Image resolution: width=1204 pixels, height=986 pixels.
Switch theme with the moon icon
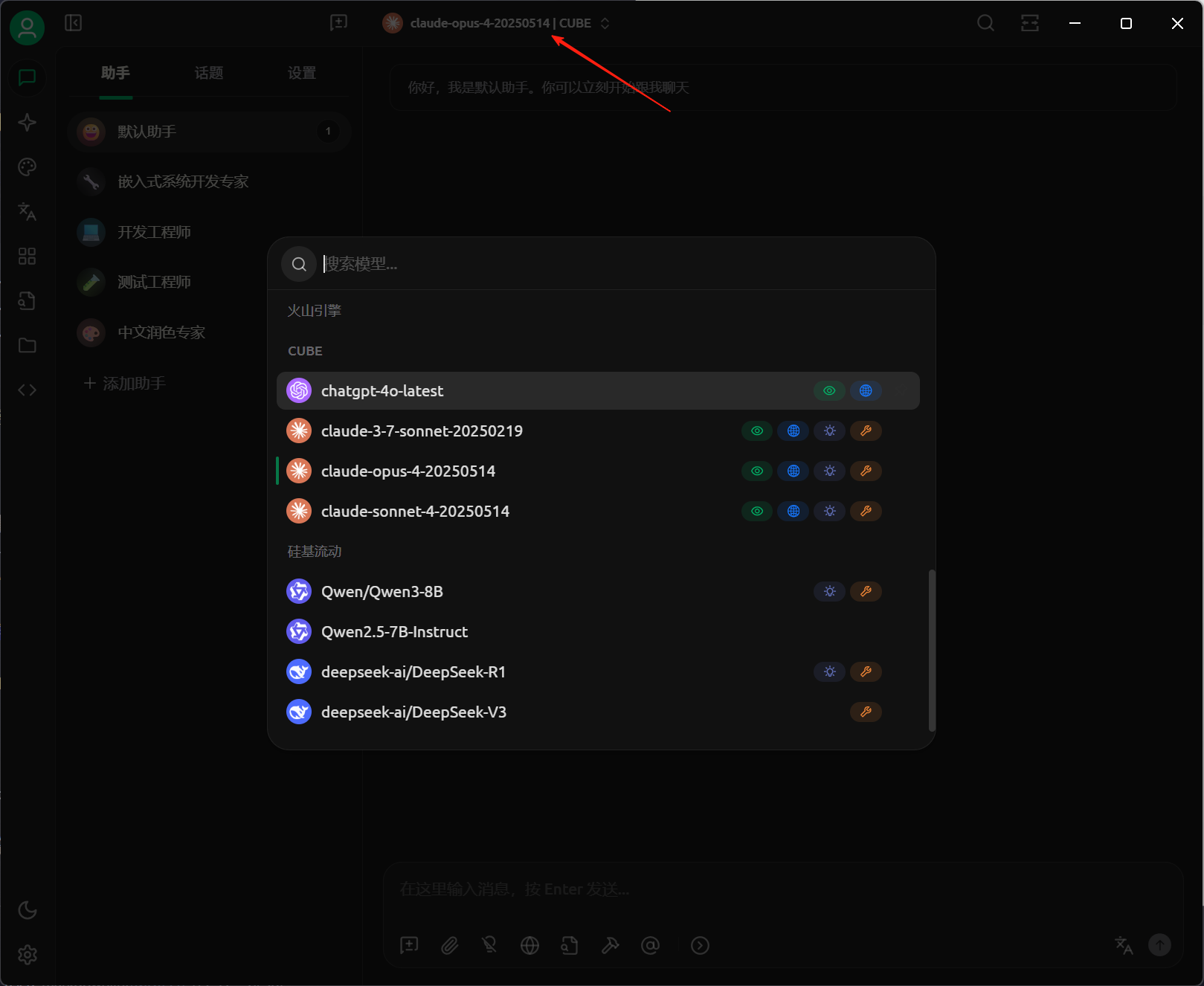tap(27, 910)
